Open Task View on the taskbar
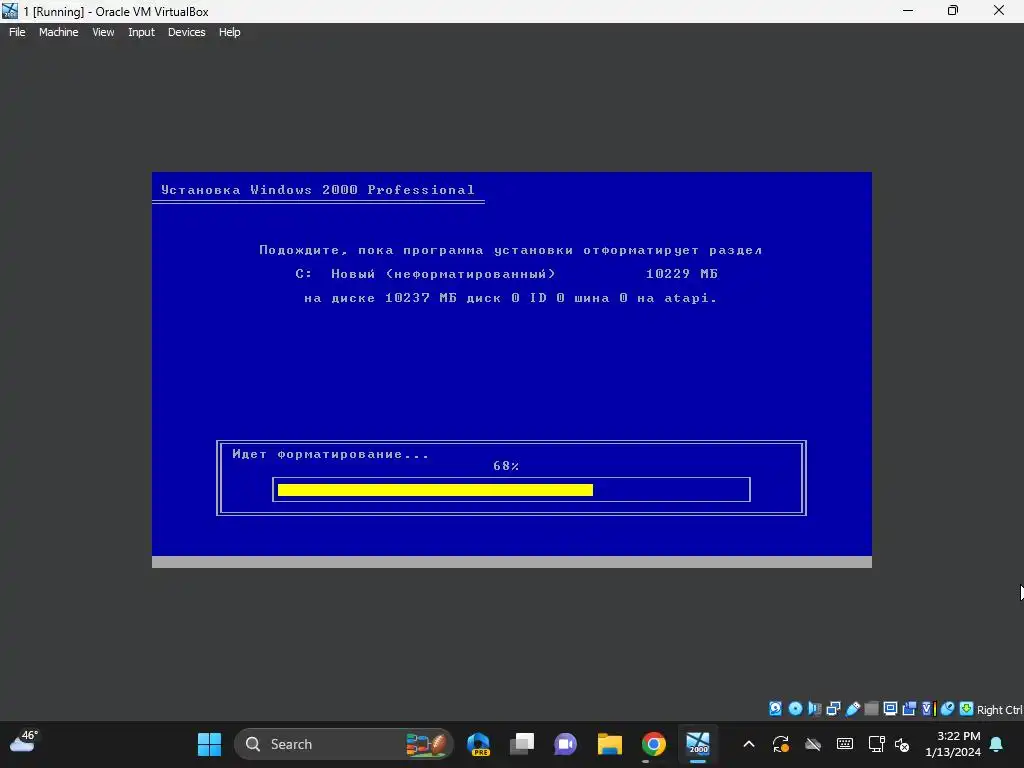 522,744
